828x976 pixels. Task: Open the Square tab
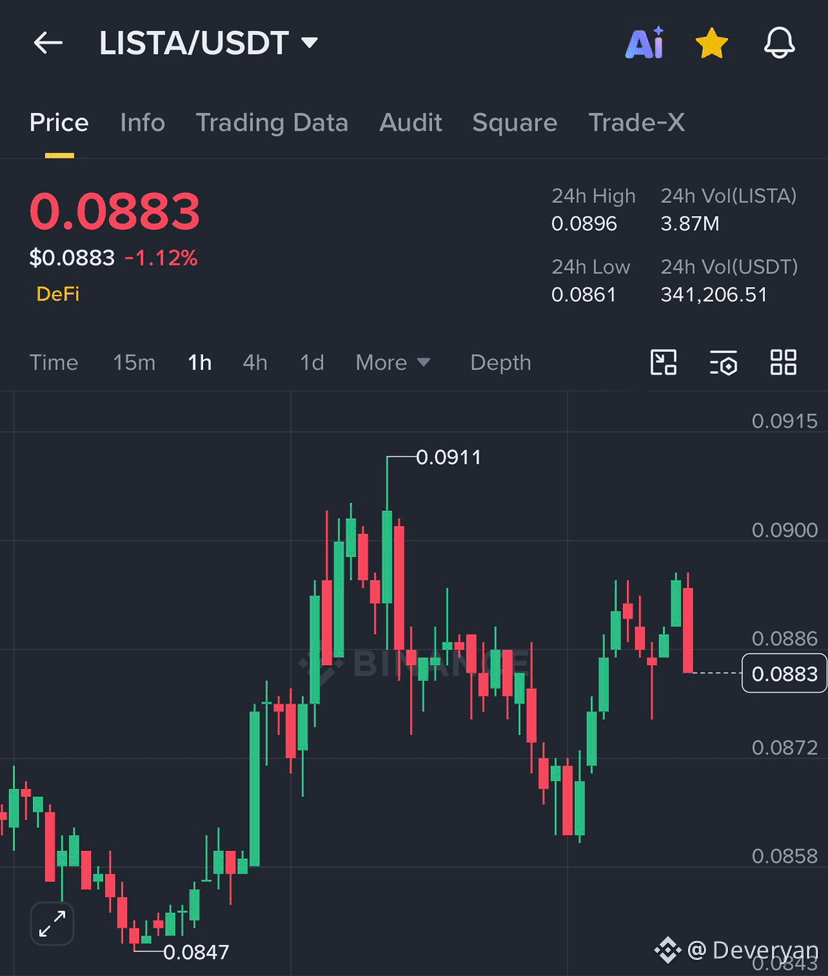(515, 123)
